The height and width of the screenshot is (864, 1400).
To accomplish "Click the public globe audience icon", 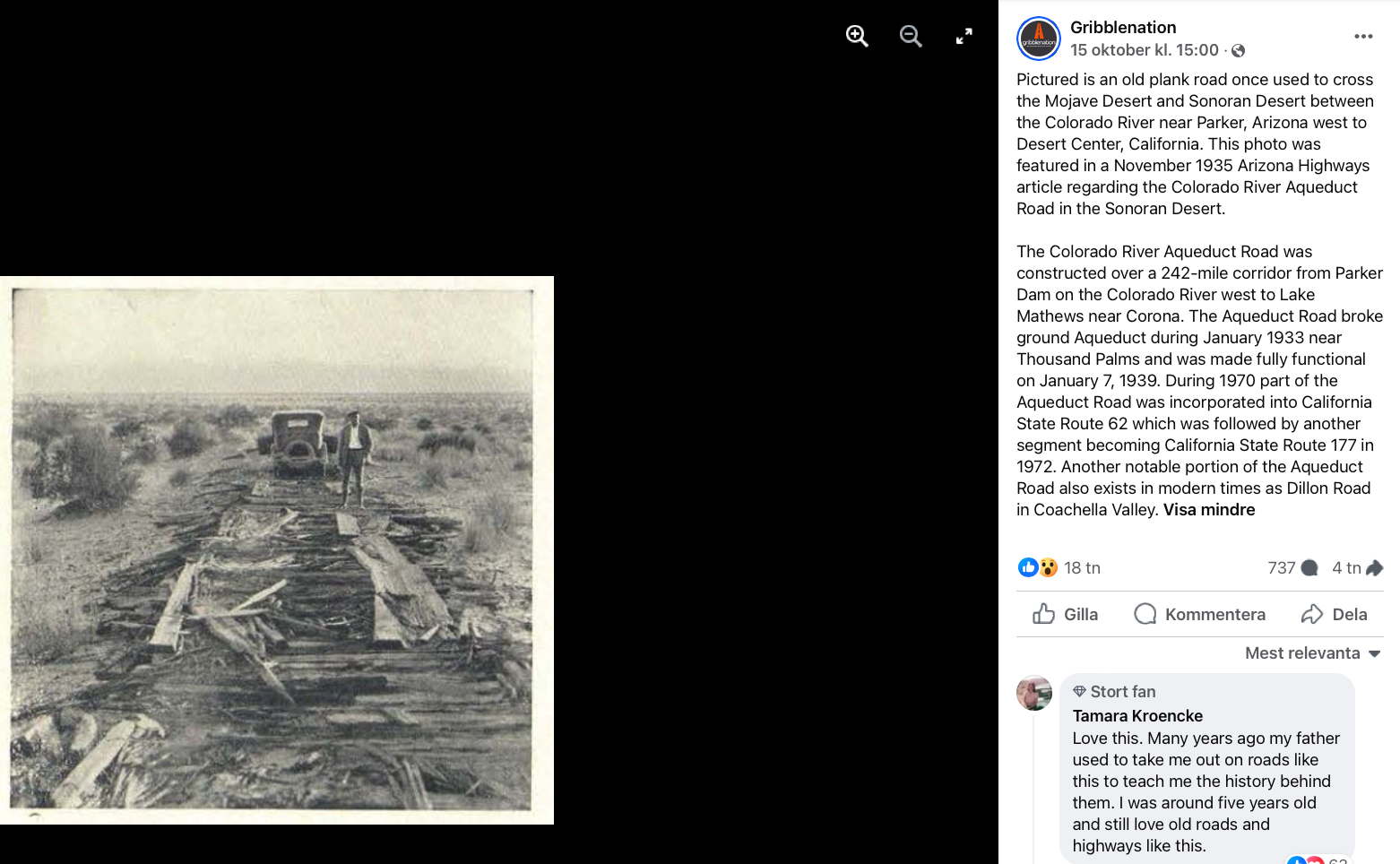I will pyautogui.click(x=1239, y=51).
